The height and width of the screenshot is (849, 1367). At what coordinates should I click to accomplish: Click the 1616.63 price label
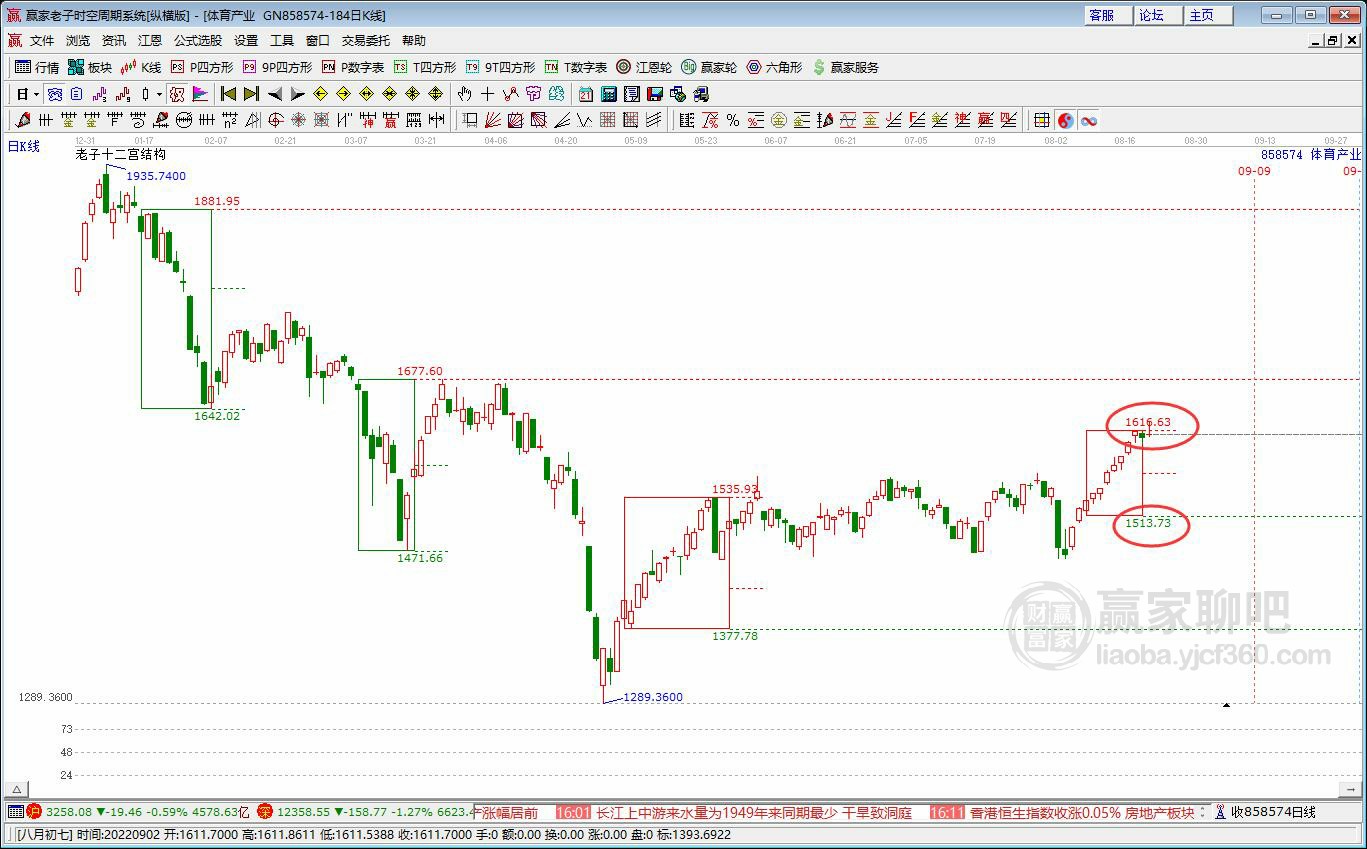[x=1148, y=422]
